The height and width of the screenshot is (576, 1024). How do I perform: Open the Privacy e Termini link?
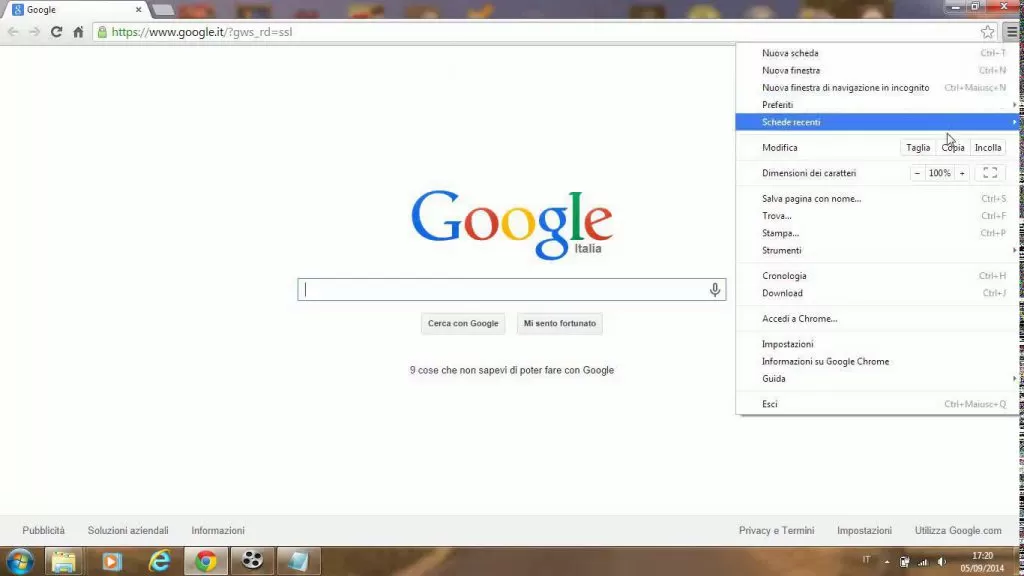point(776,531)
